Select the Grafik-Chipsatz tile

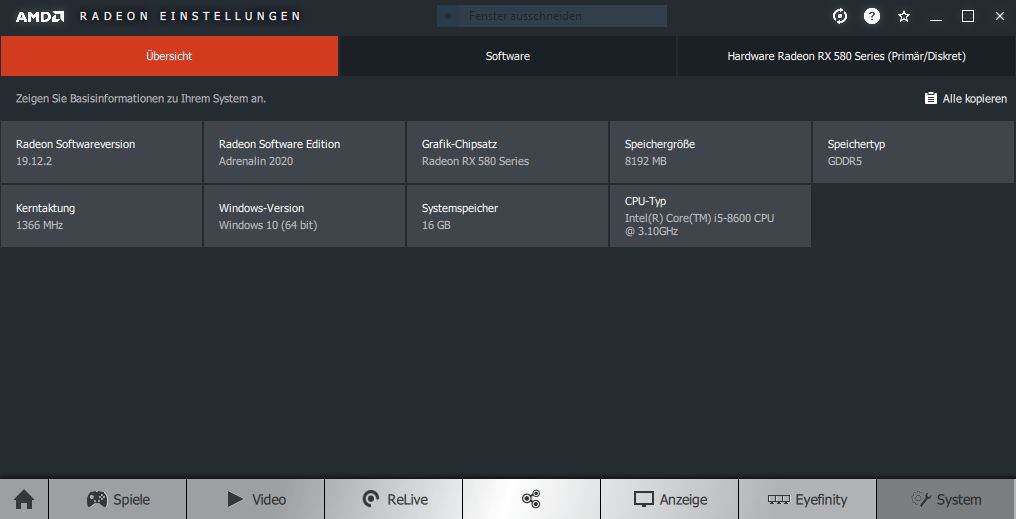507,152
